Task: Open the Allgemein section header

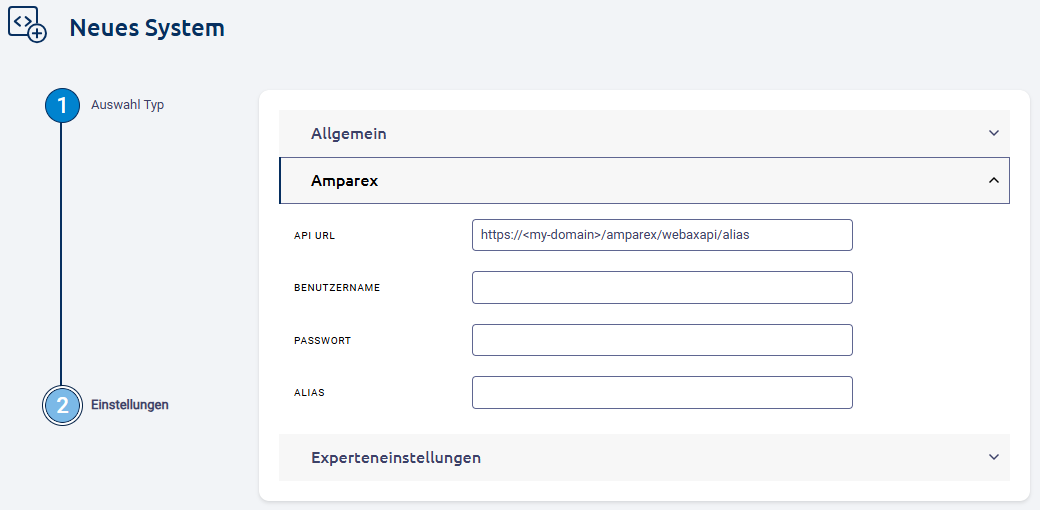Action: tap(349, 133)
